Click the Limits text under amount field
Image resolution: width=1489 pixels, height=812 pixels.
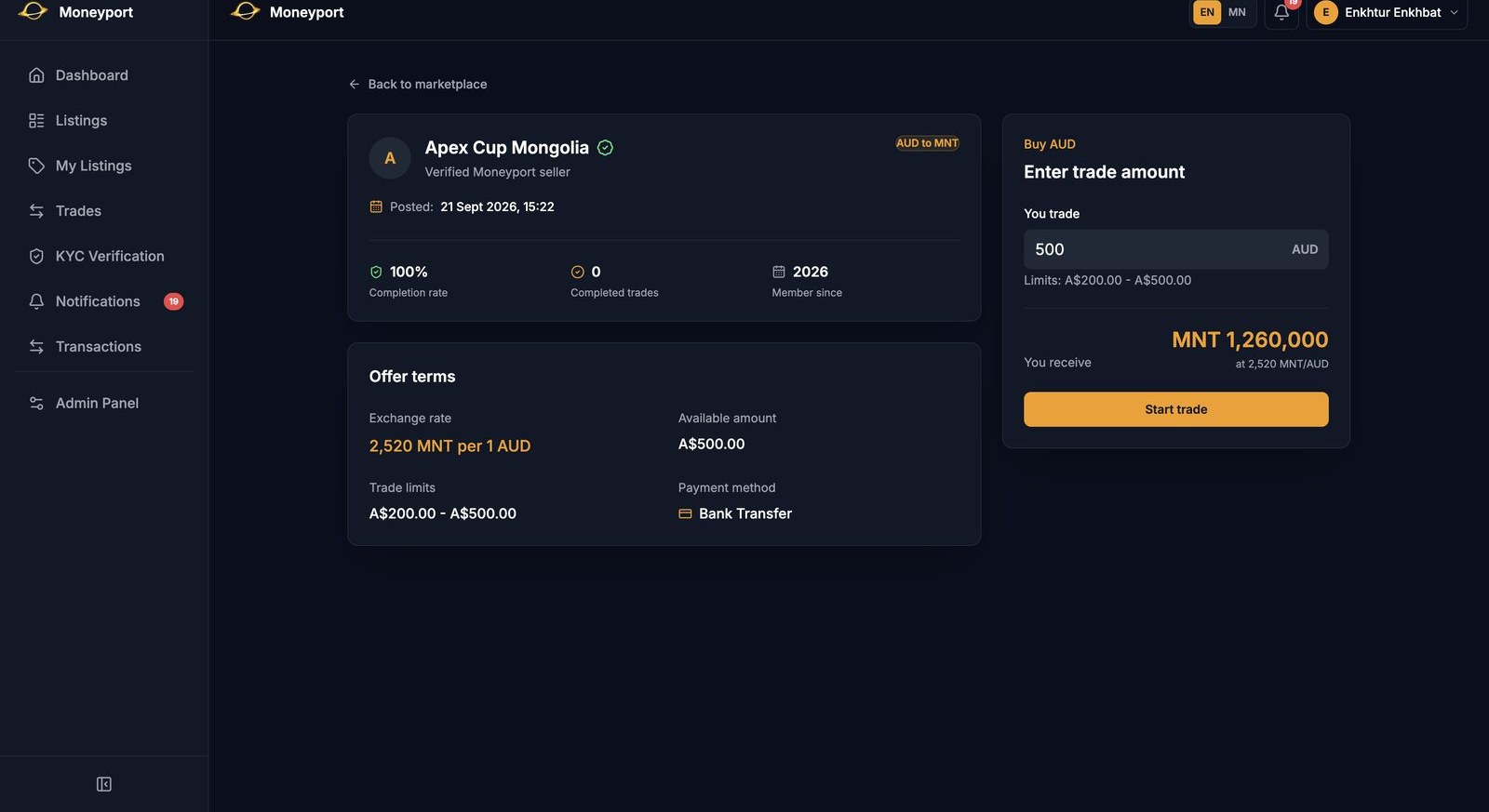(x=1107, y=281)
